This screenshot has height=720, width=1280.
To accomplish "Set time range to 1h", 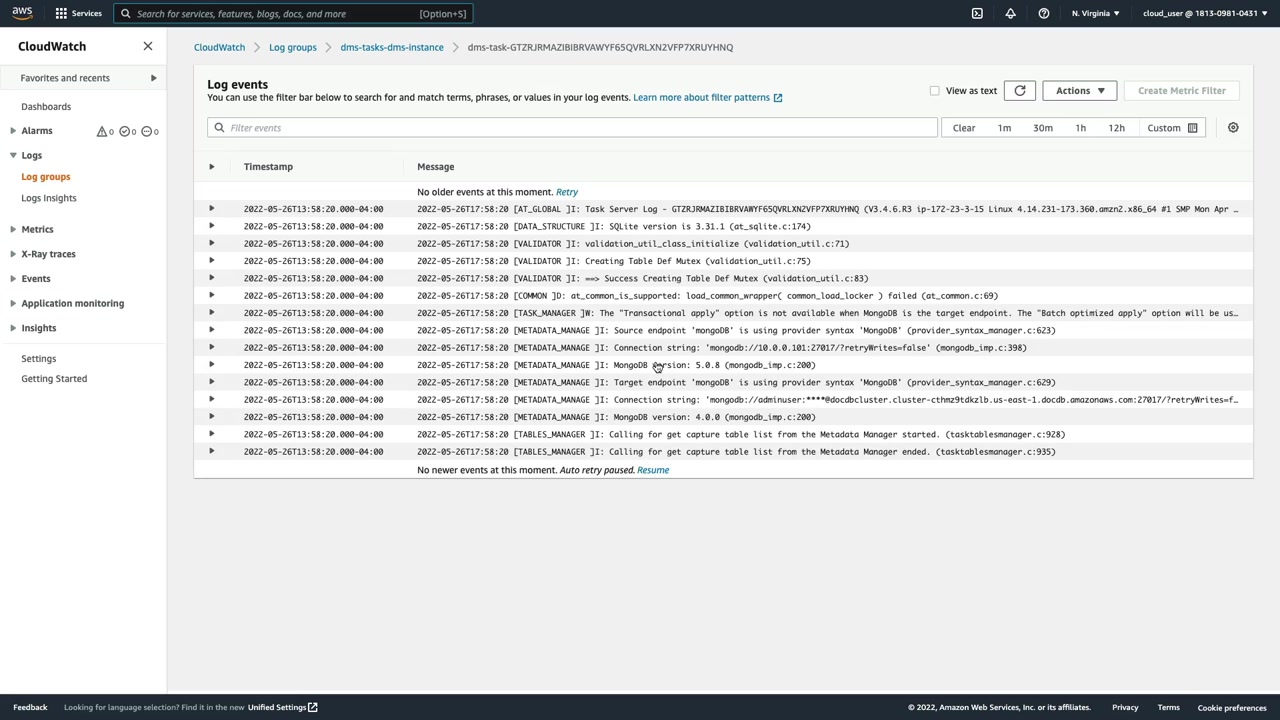I will point(1080,128).
